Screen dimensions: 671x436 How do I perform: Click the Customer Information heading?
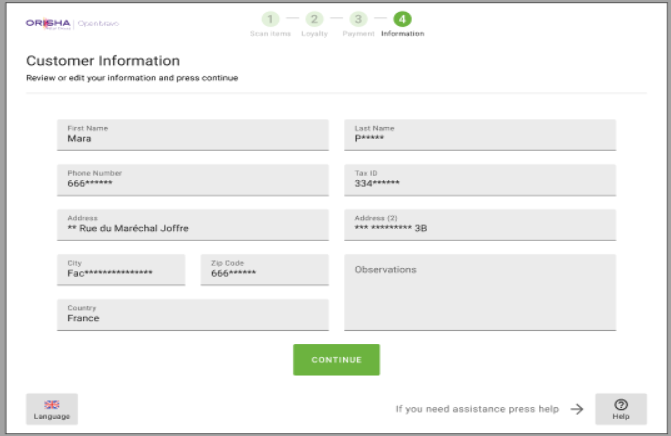click(x=103, y=61)
